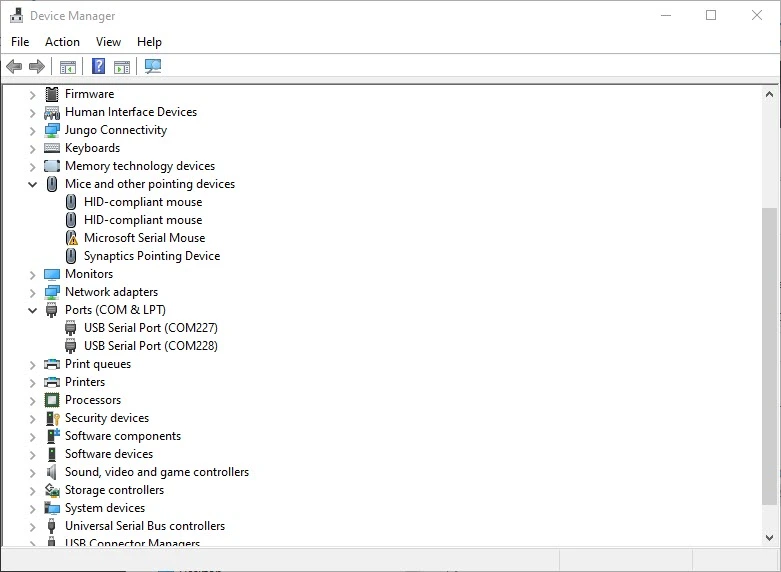This screenshot has width=781, height=572.
Task: Select the USB Serial Port (COM227) device
Action: pyautogui.click(x=150, y=328)
